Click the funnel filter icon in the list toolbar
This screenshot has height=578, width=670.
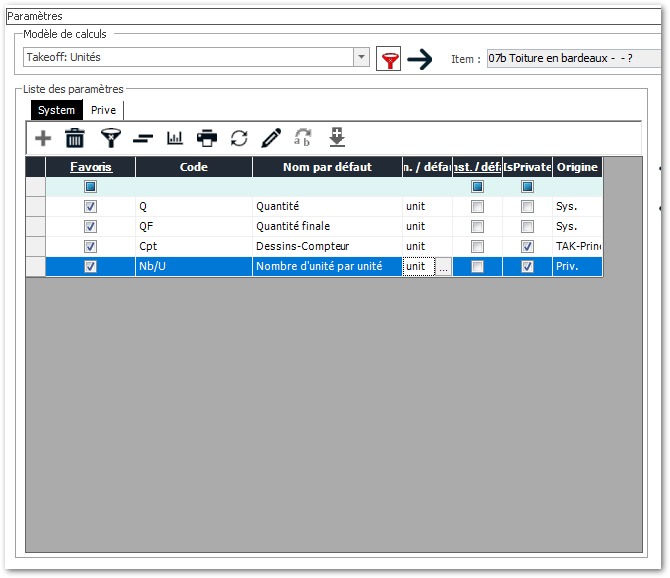tap(110, 138)
